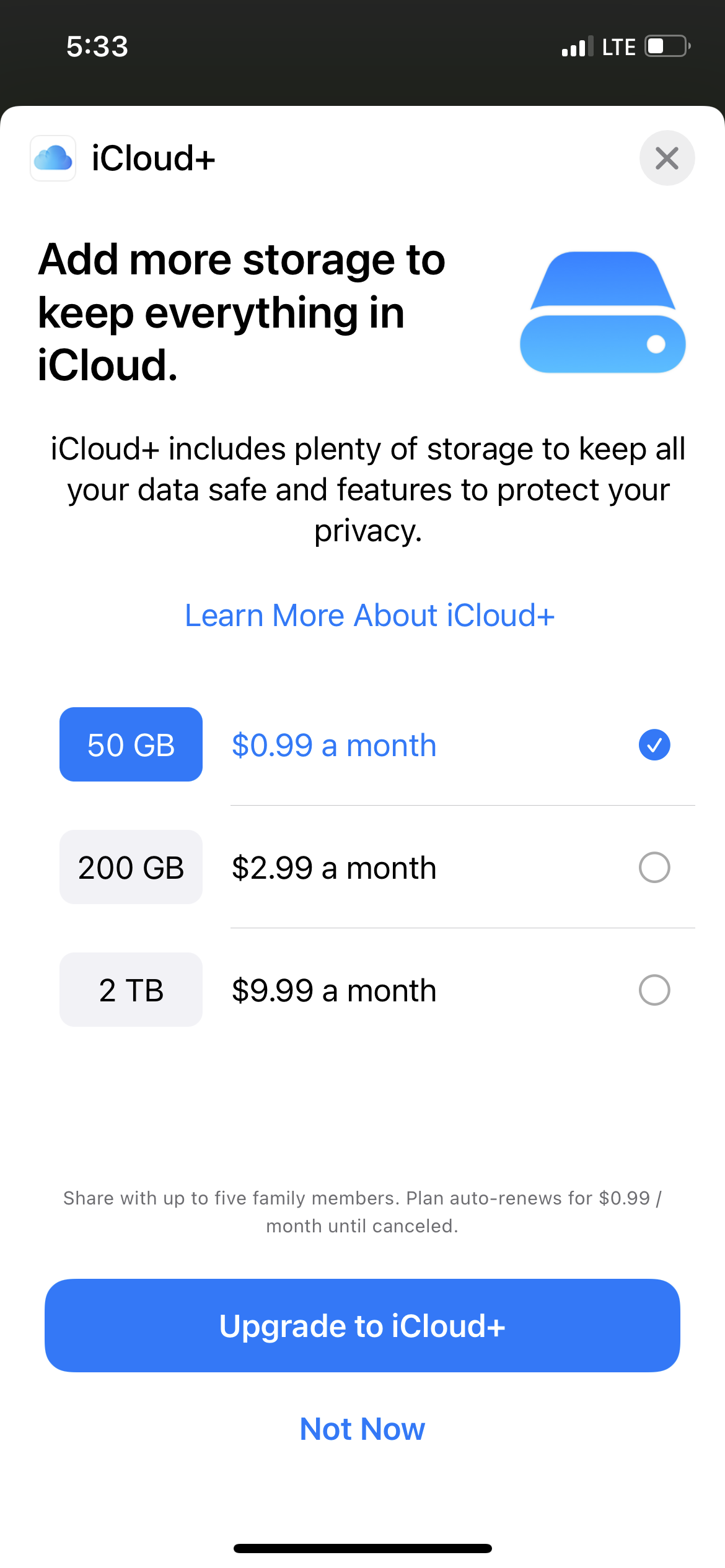Tap the 50 GB storage badge
The width and height of the screenshot is (725, 1568).
[131, 745]
